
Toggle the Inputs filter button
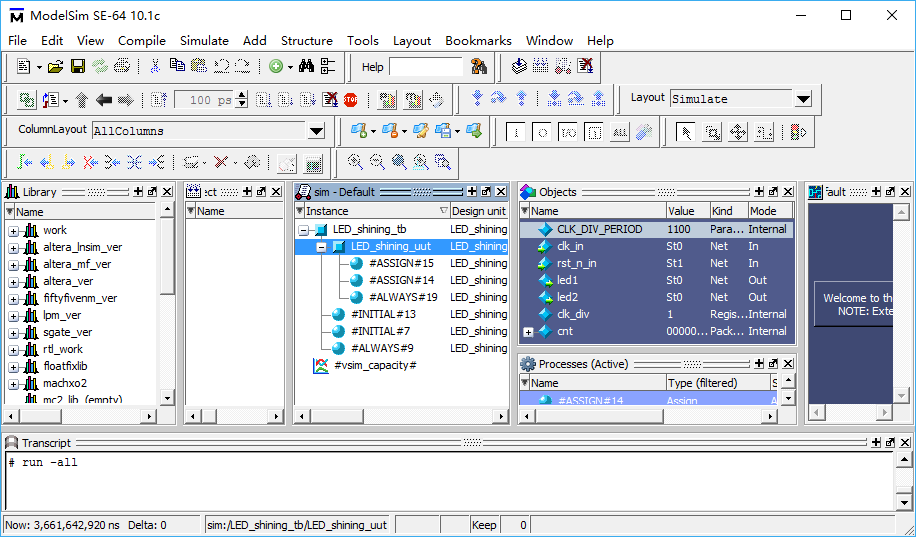(515, 133)
